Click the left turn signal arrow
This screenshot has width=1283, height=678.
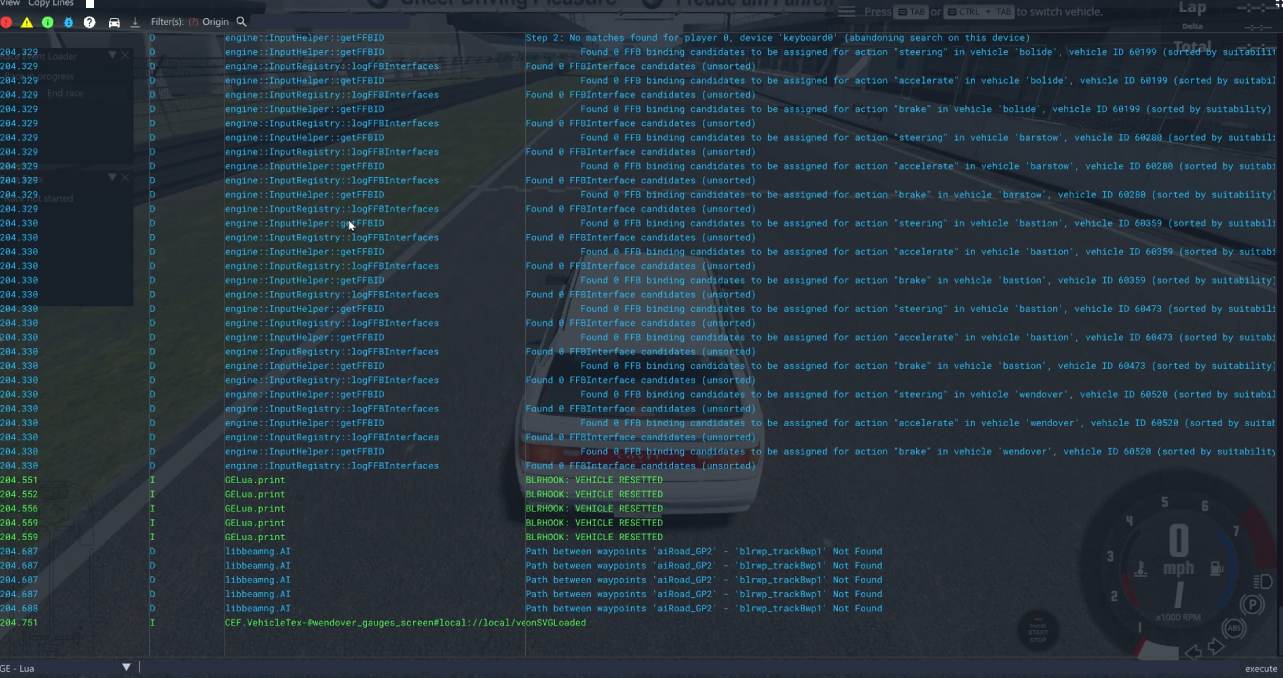pos(1193,652)
